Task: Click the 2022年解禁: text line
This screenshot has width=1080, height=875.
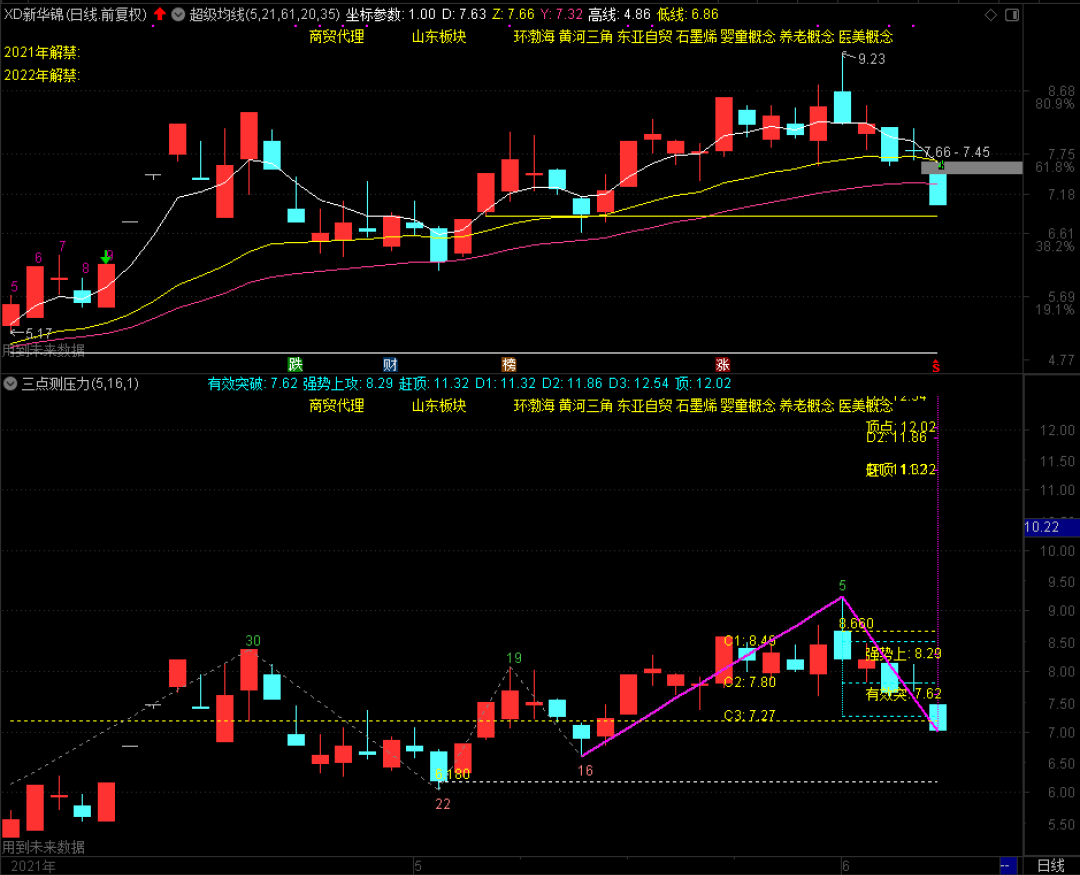Action: coord(42,75)
